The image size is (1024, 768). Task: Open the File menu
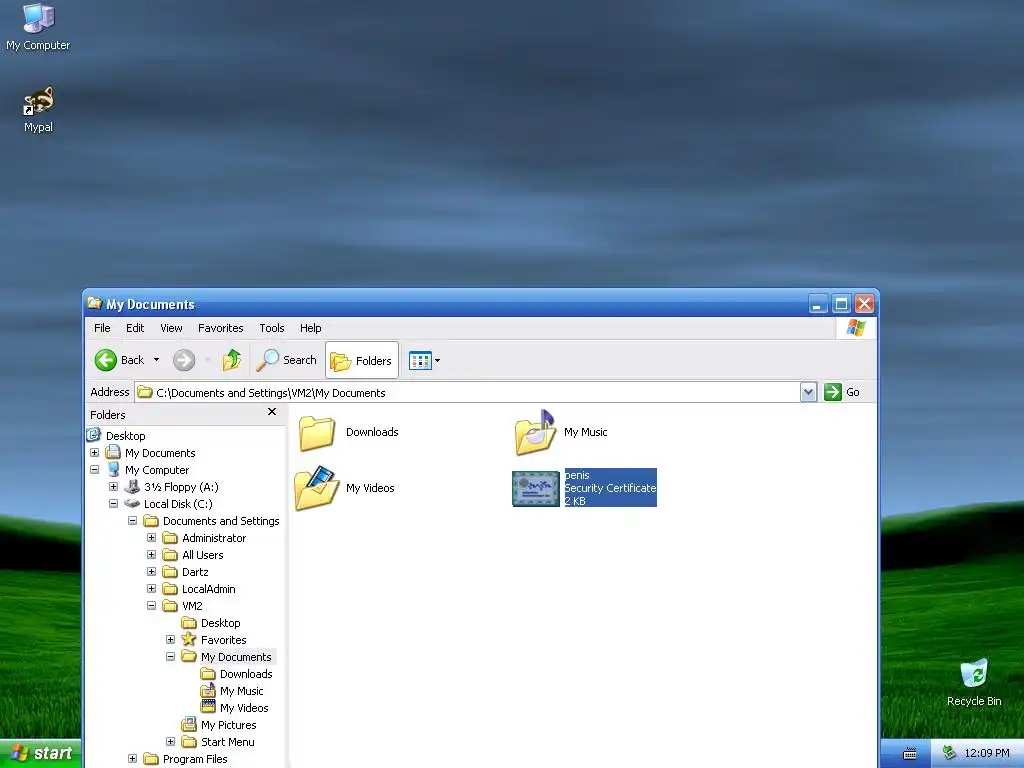click(x=103, y=328)
